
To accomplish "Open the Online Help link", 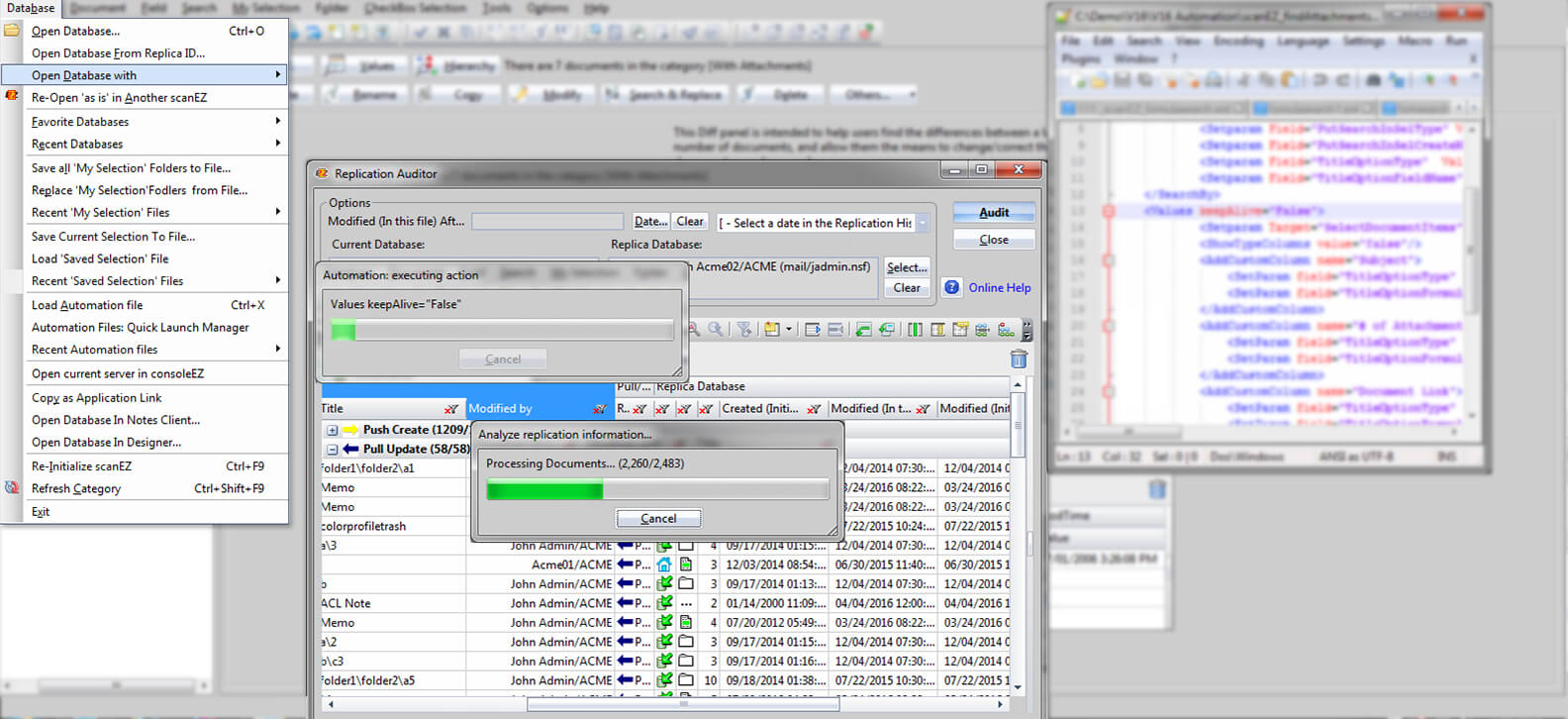I will (x=999, y=287).
